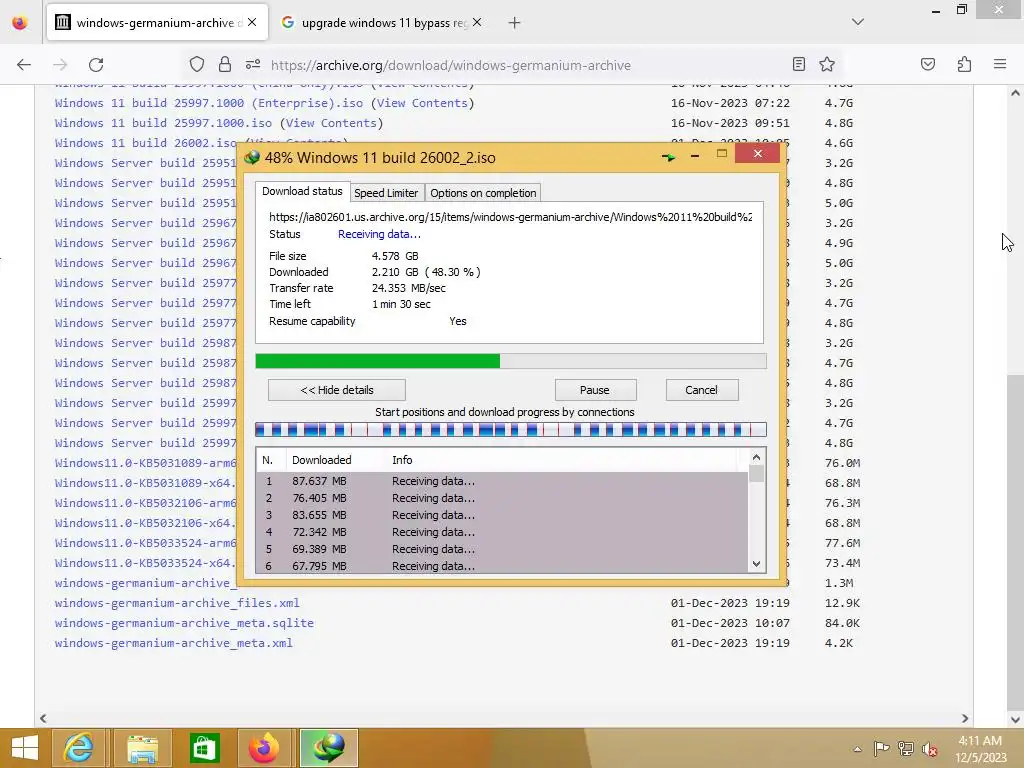Open File Explorer from the taskbar

coord(142,748)
